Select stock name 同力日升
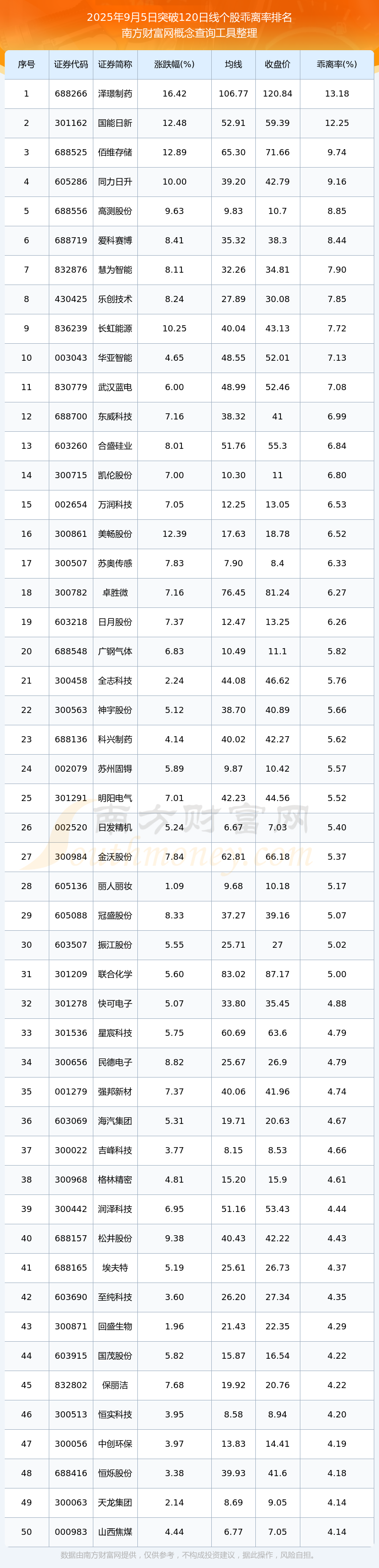Screen dimensions: 379x1568 click(115, 182)
